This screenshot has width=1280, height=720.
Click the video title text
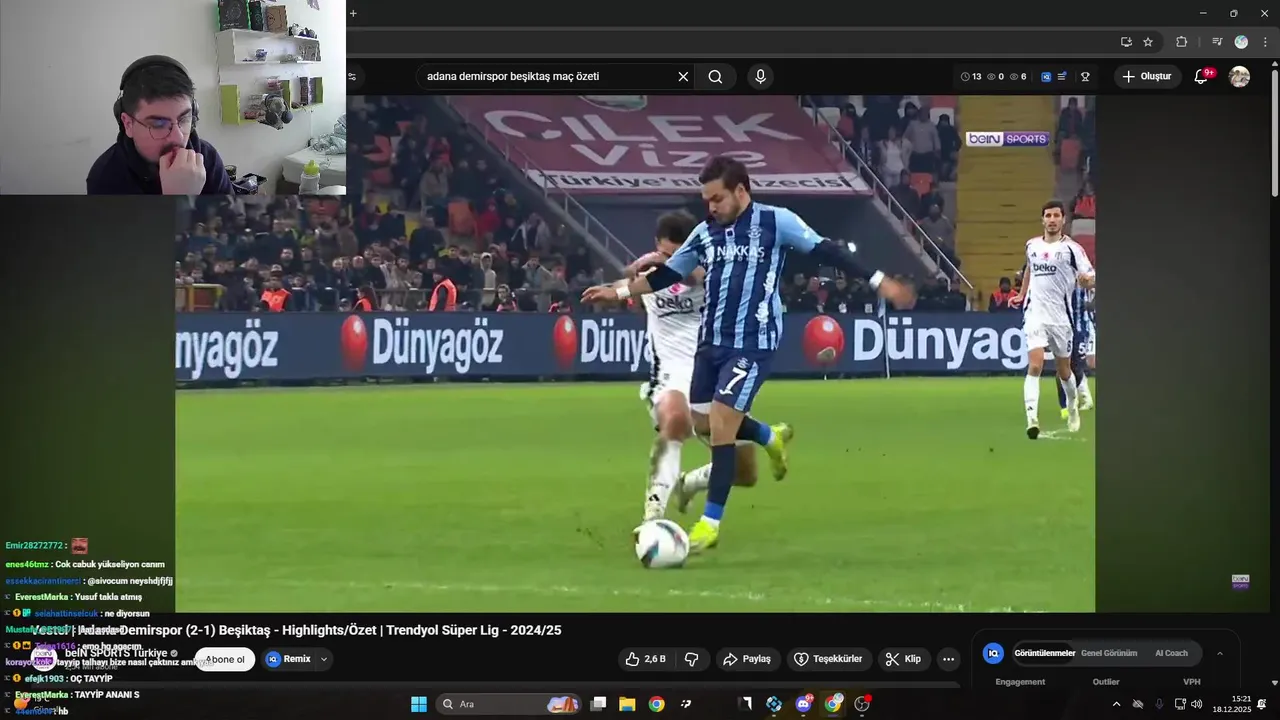click(x=296, y=630)
